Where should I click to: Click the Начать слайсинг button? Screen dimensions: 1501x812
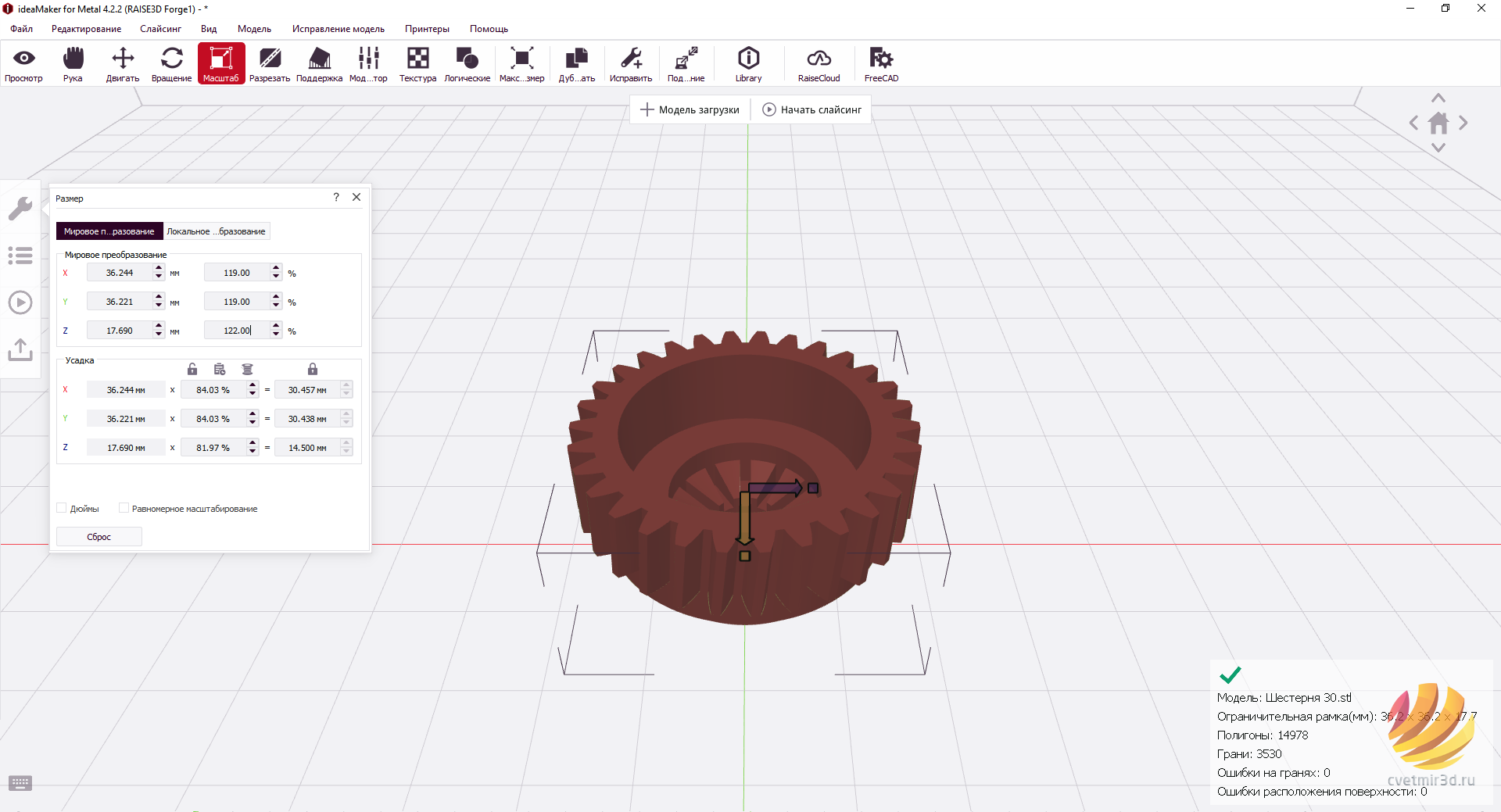812,109
